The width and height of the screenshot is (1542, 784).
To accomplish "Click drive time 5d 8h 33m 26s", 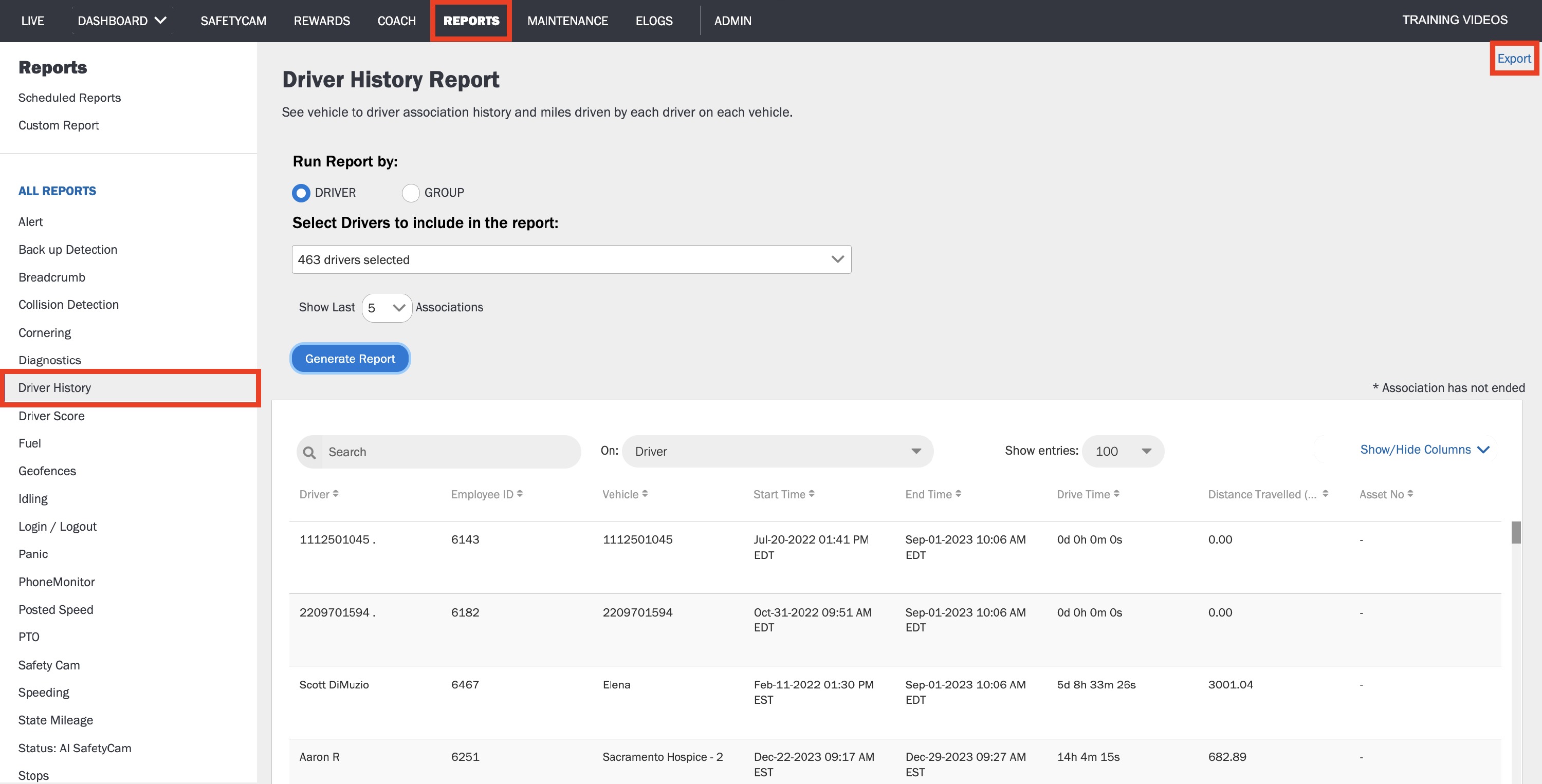I will (1096, 685).
